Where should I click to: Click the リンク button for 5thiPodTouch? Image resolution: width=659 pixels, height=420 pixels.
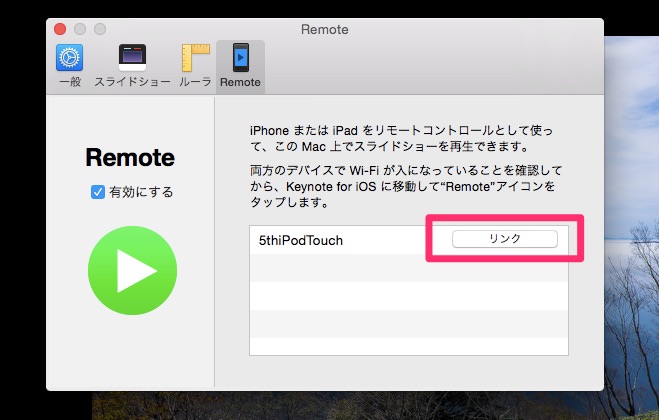505,239
